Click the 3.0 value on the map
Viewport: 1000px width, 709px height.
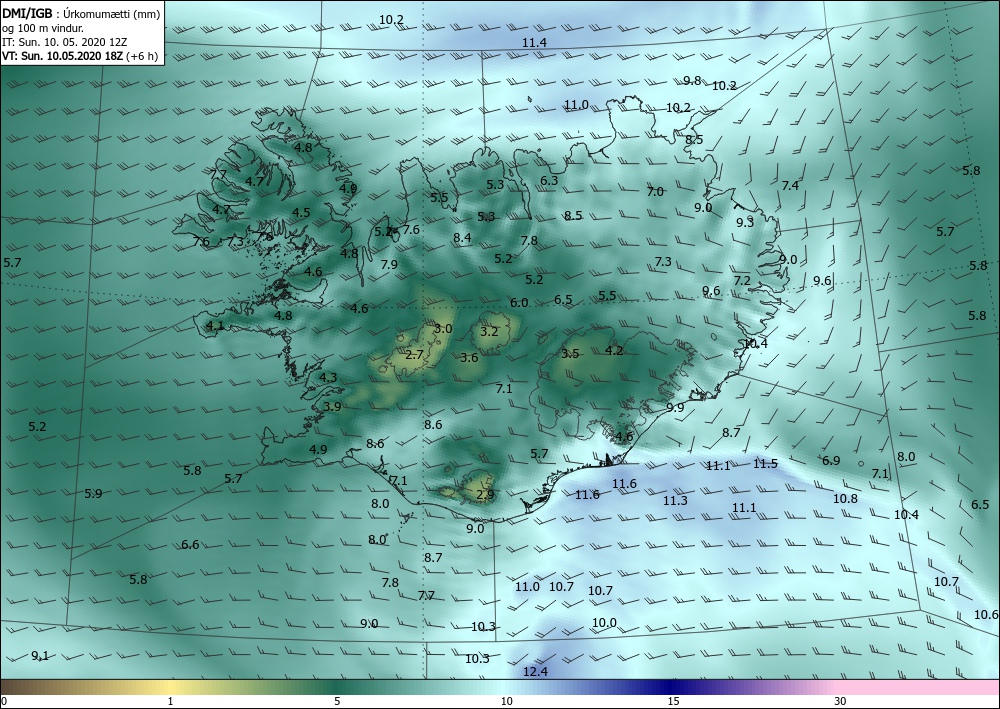click(x=443, y=329)
